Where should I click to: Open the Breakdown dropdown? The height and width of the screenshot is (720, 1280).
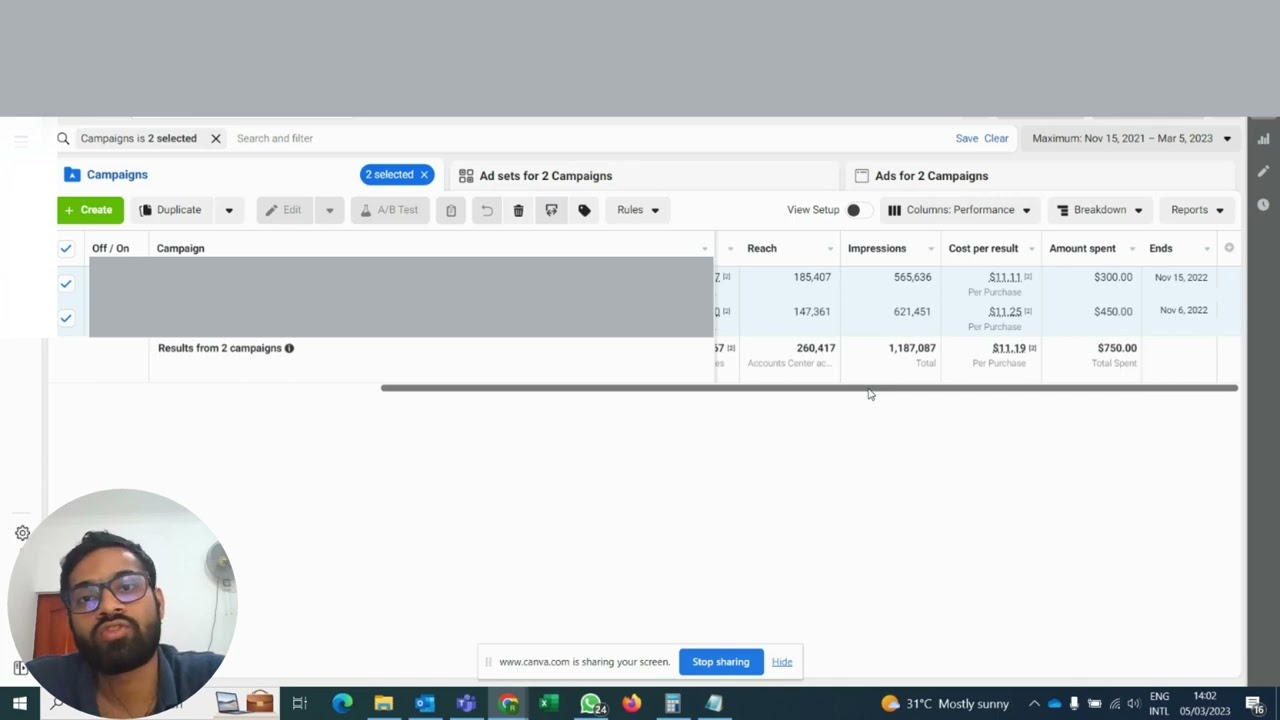click(x=1098, y=210)
